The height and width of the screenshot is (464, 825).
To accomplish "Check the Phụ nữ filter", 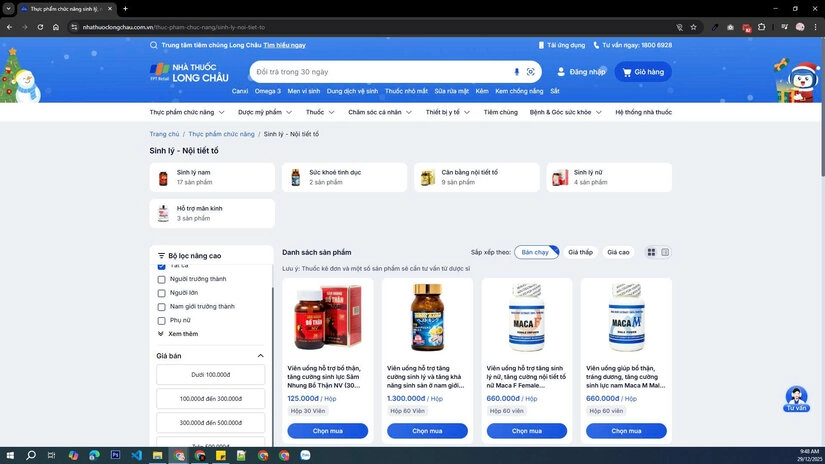I will (162, 320).
